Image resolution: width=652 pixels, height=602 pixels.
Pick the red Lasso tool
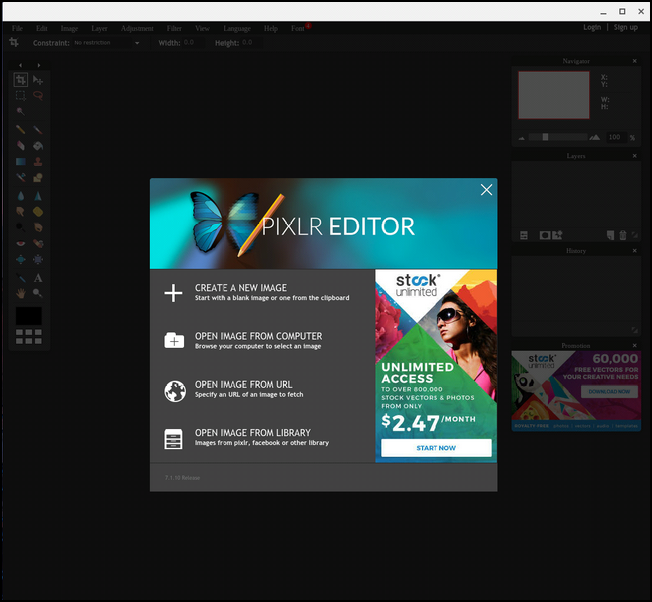click(x=38, y=96)
